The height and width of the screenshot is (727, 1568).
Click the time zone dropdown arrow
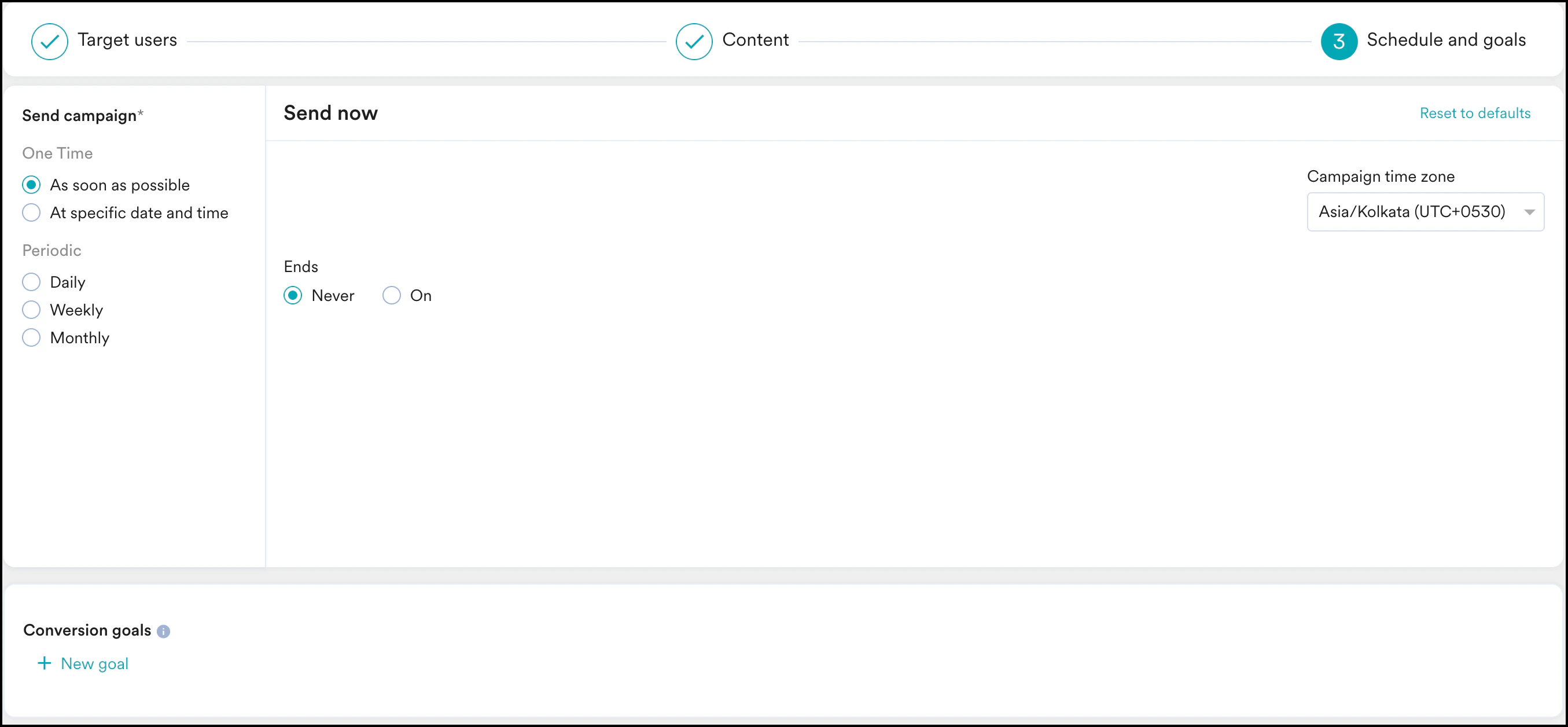point(1529,212)
